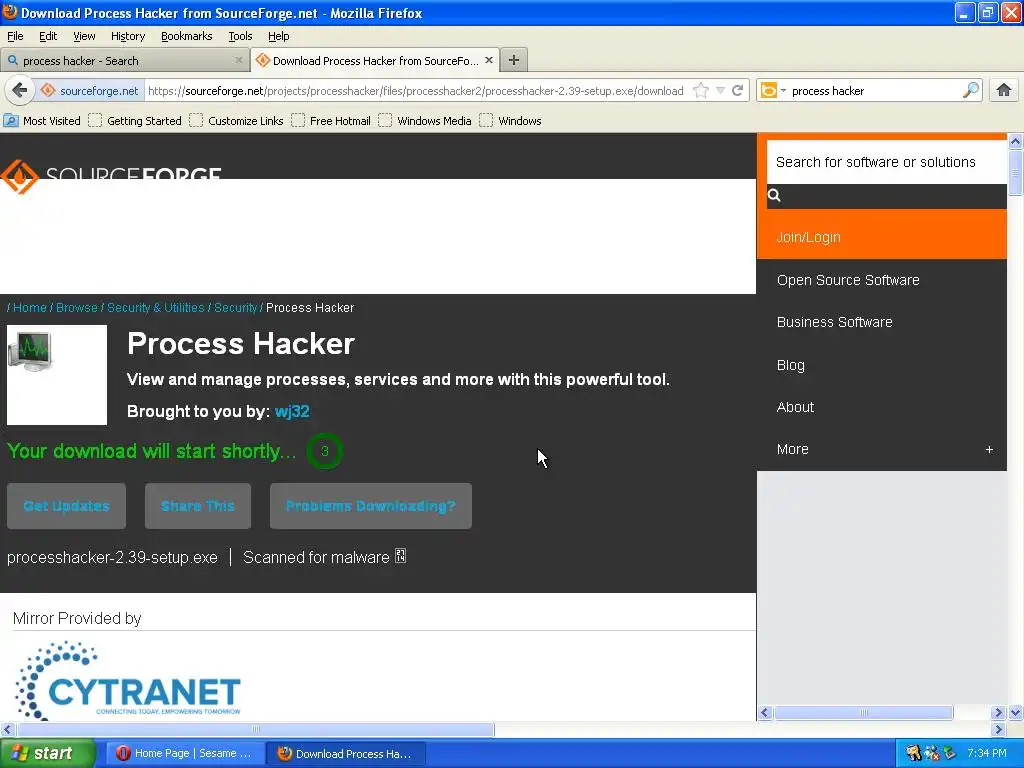Click the Security breadcrumb link
The height and width of the screenshot is (768, 1024).
tap(235, 308)
